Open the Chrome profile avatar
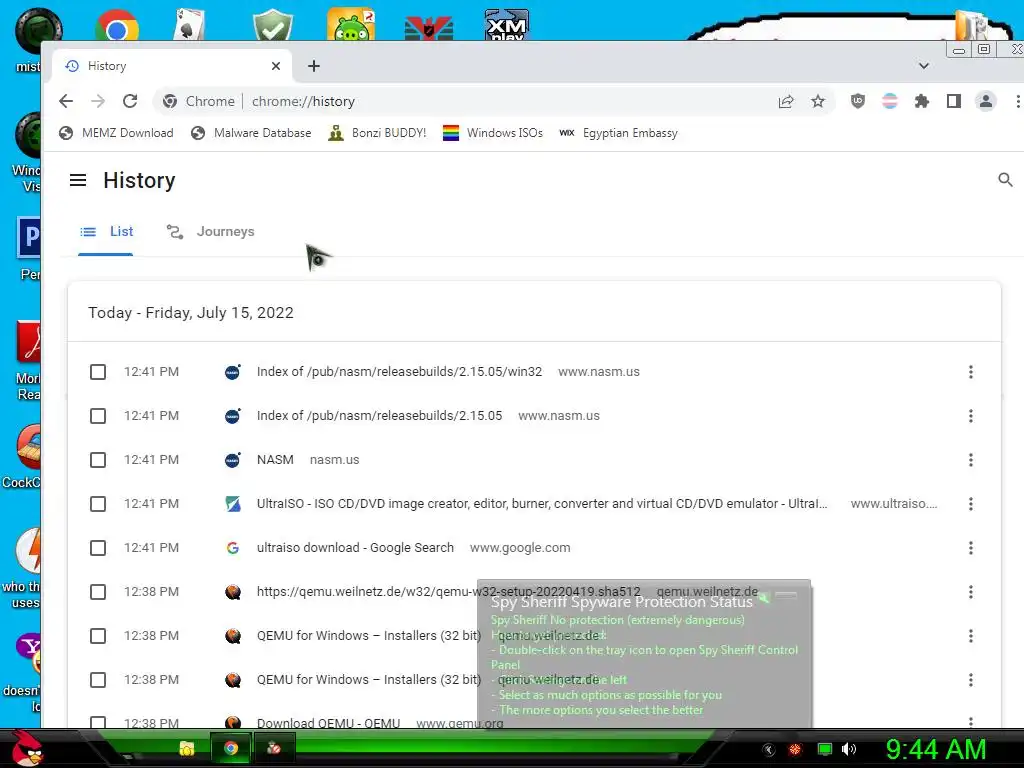Image resolution: width=1024 pixels, height=768 pixels. pyautogui.click(x=985, y=101)
